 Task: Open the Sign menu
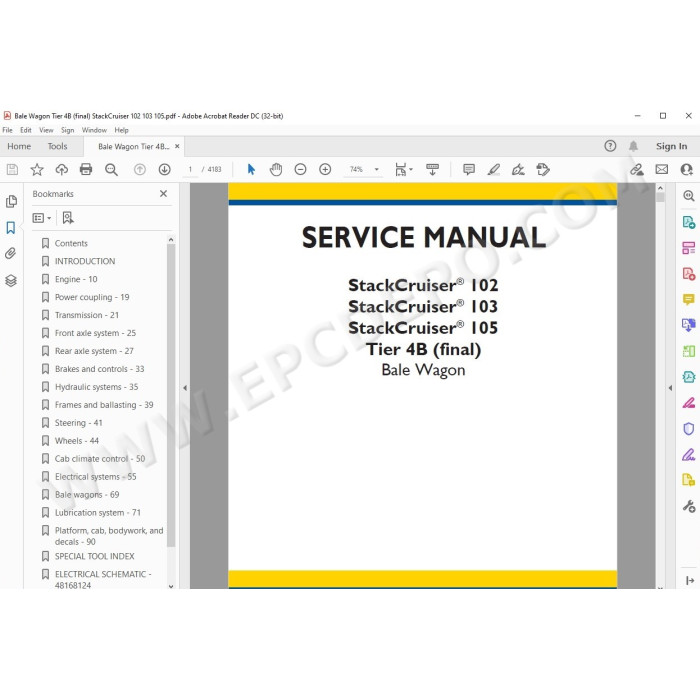tap(67, 130)
